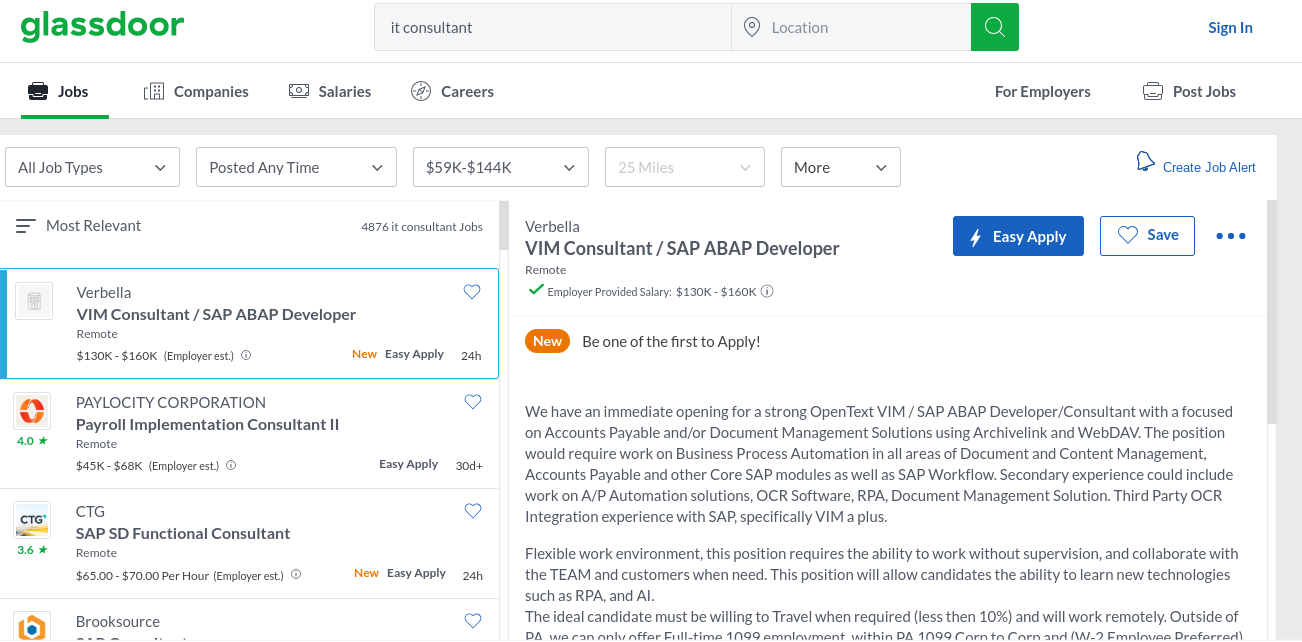Viewport: 1302px width, 642px height.
Task: Click the Verbella company name in detail header
Action: [x=552, y=226]
